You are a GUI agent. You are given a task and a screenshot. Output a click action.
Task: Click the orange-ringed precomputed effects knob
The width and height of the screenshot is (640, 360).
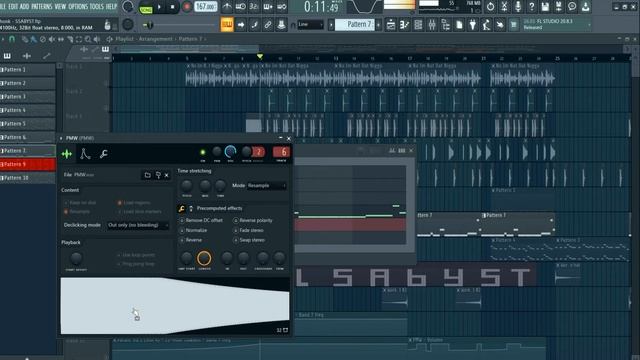point(204,258)
